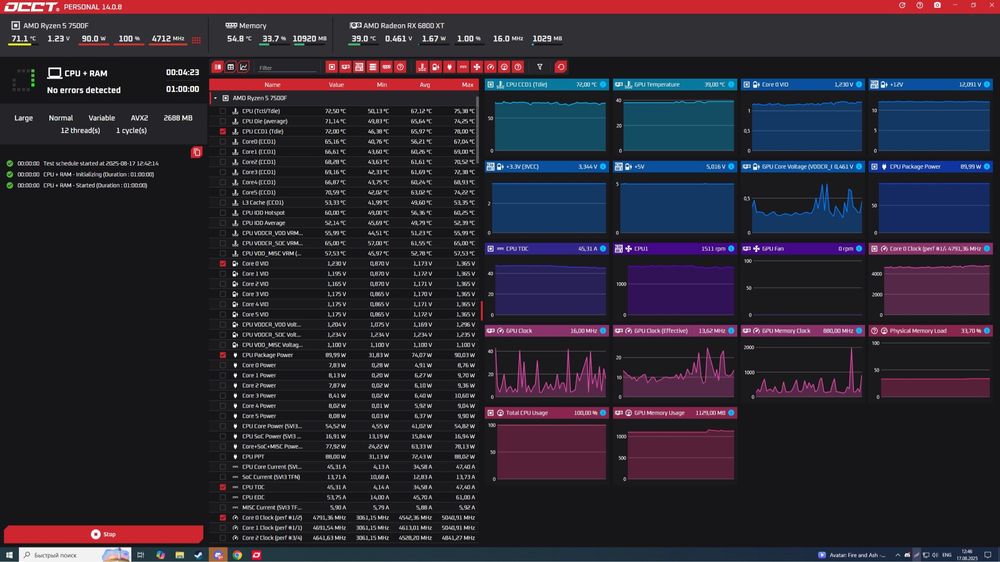This screenshot has height=562, width=1000.
Task: Filter sensors by GPU hardware icon
Action: (345, 67)
